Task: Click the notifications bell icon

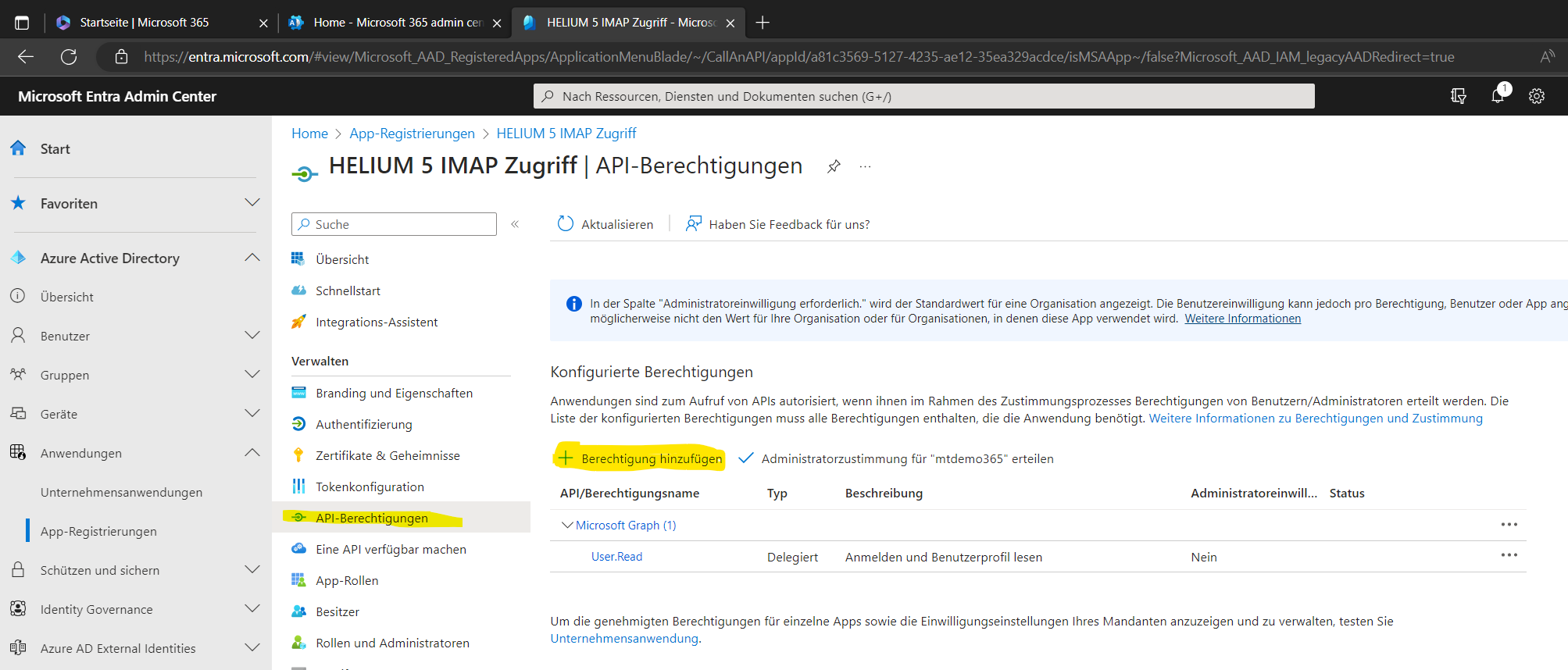Action: (x=1497, y=96)
